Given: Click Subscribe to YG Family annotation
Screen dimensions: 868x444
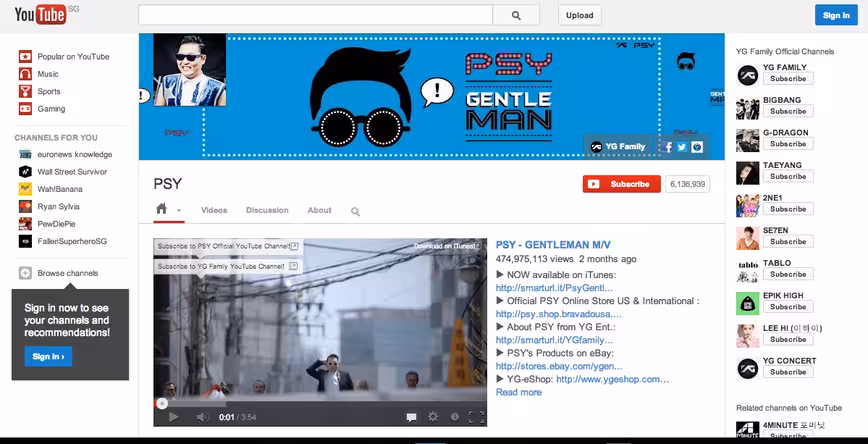Looking at the screenshot, I should 228,266.
